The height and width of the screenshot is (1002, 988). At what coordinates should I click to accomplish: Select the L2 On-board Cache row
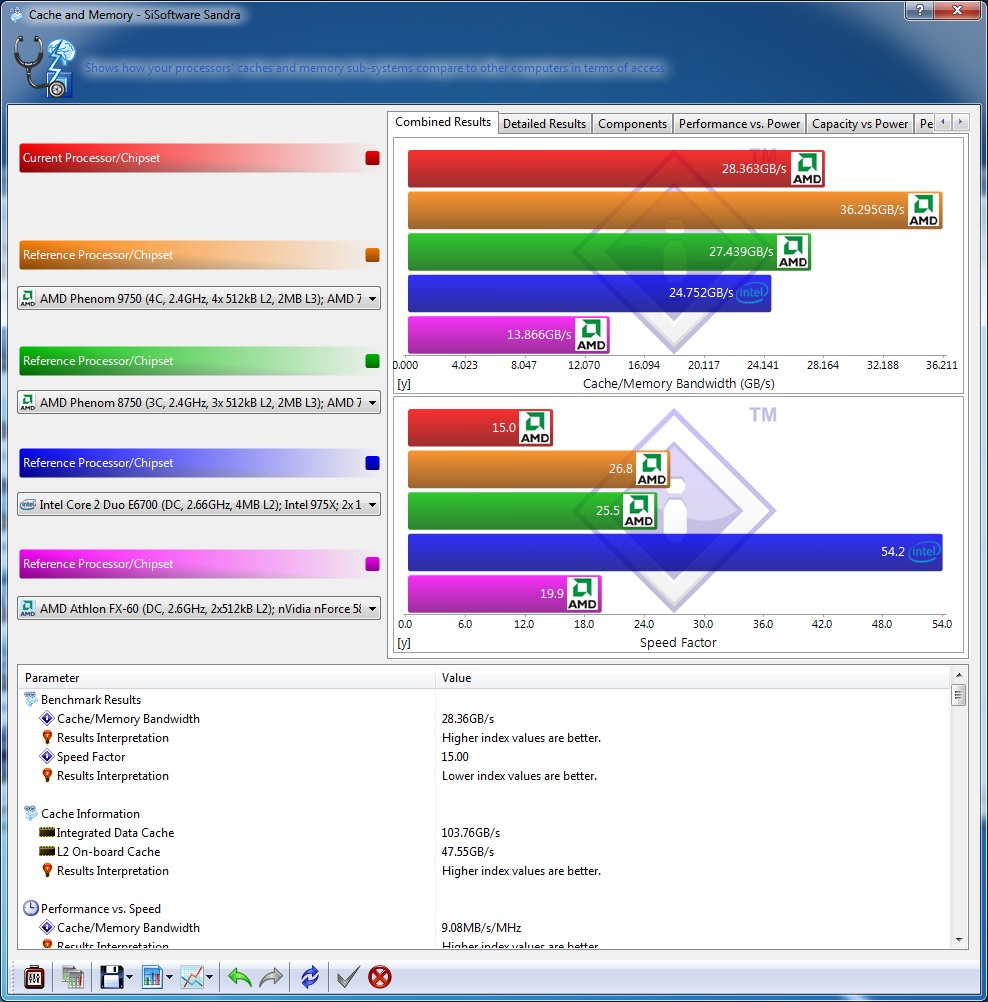[x=484, y=852]
